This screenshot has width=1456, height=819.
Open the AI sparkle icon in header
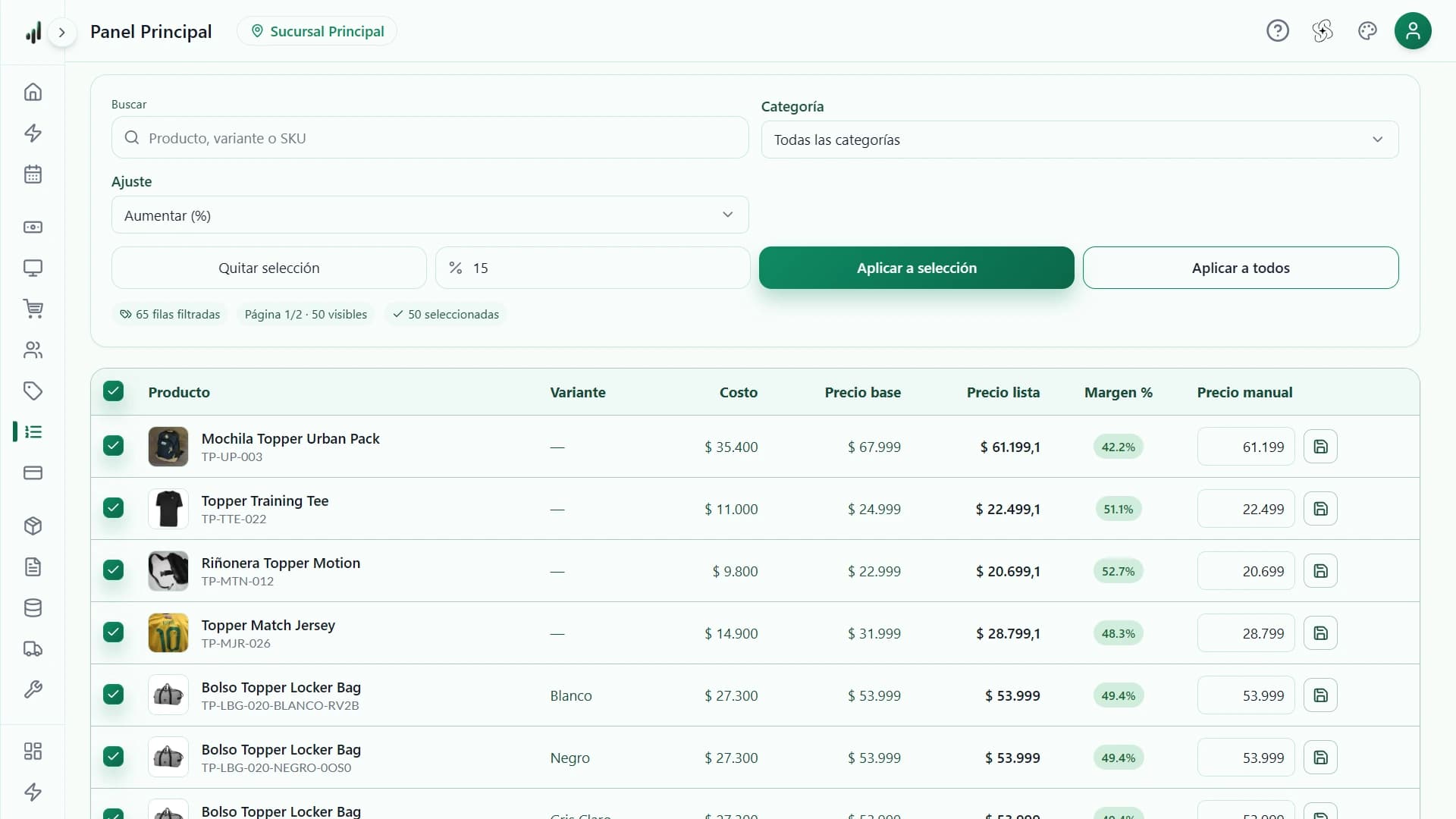[1323, 31]
